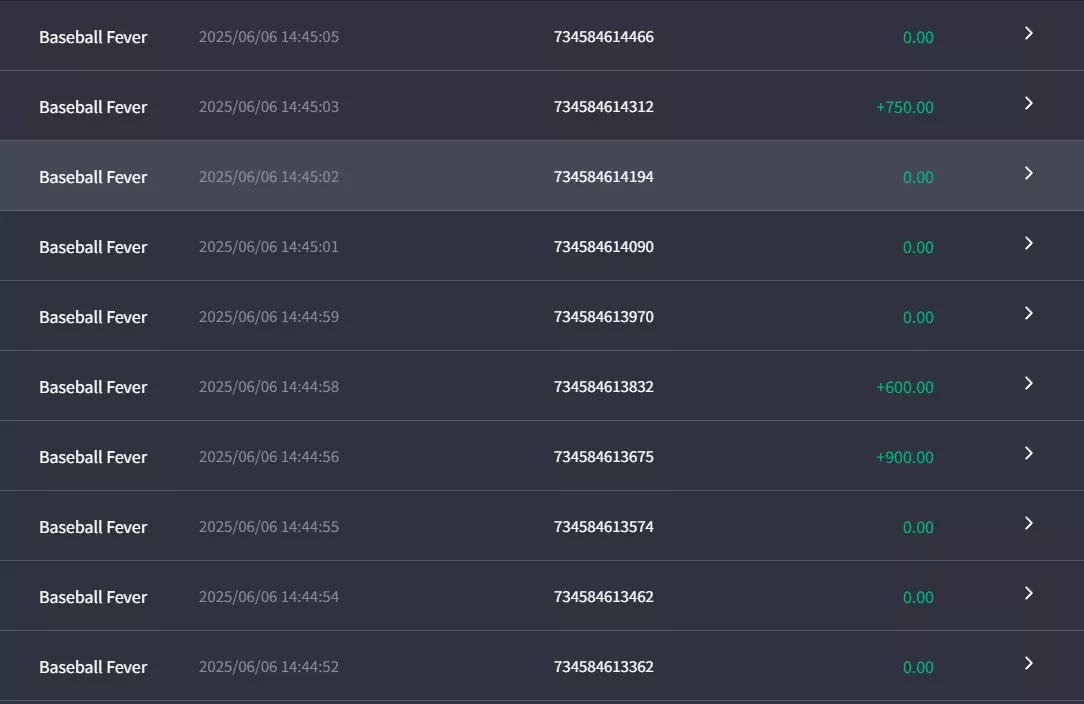Expand entry timed 14:44:59 via arrow
The width and height of the screenshot is (1084, 704).
pyautogui.click(x=1029, y=313)
